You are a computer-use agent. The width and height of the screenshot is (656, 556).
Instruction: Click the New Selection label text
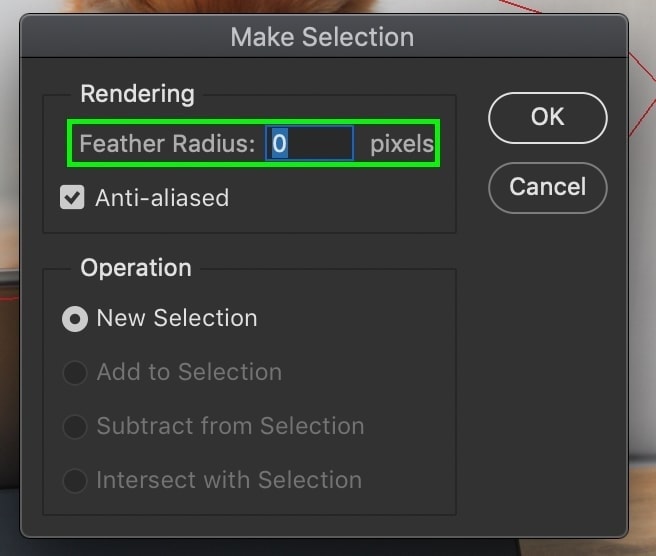[177, 318]
